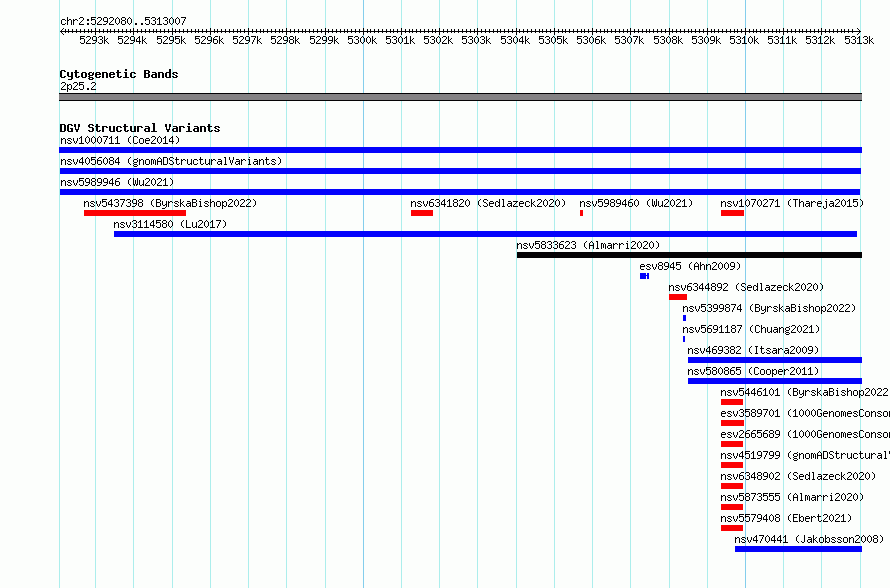Select tiny blue mark under nsv5399874
Viewport: 890px width, 588px height.
(x=685, y=318)
